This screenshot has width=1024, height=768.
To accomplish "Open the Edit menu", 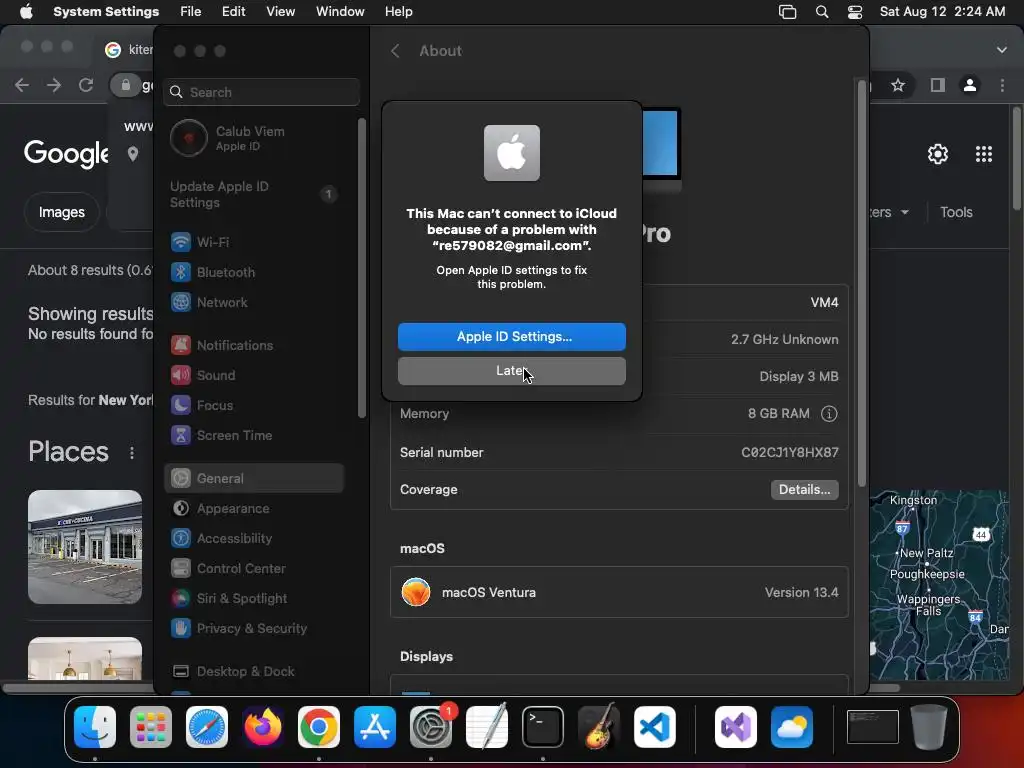I will [233, 12].
